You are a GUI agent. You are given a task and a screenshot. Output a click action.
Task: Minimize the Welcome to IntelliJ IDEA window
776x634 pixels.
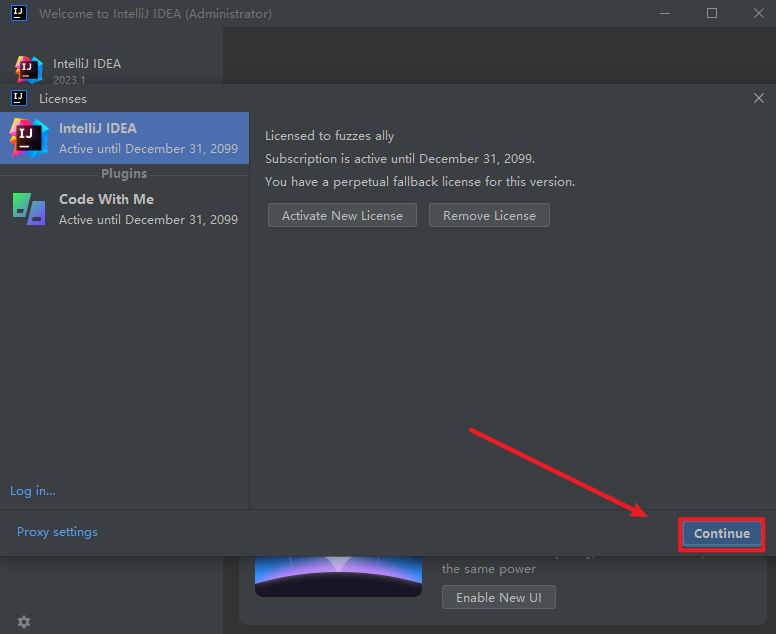[665, 13]
